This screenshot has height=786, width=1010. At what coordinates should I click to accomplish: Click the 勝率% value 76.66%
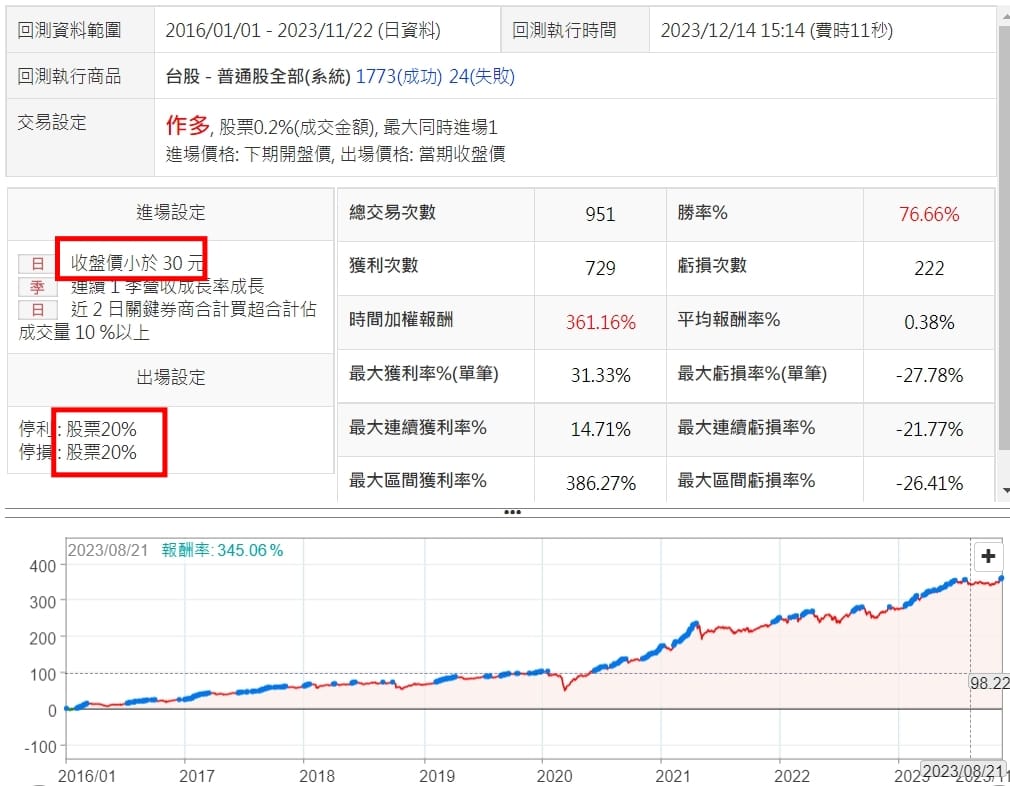pos(929,214)
